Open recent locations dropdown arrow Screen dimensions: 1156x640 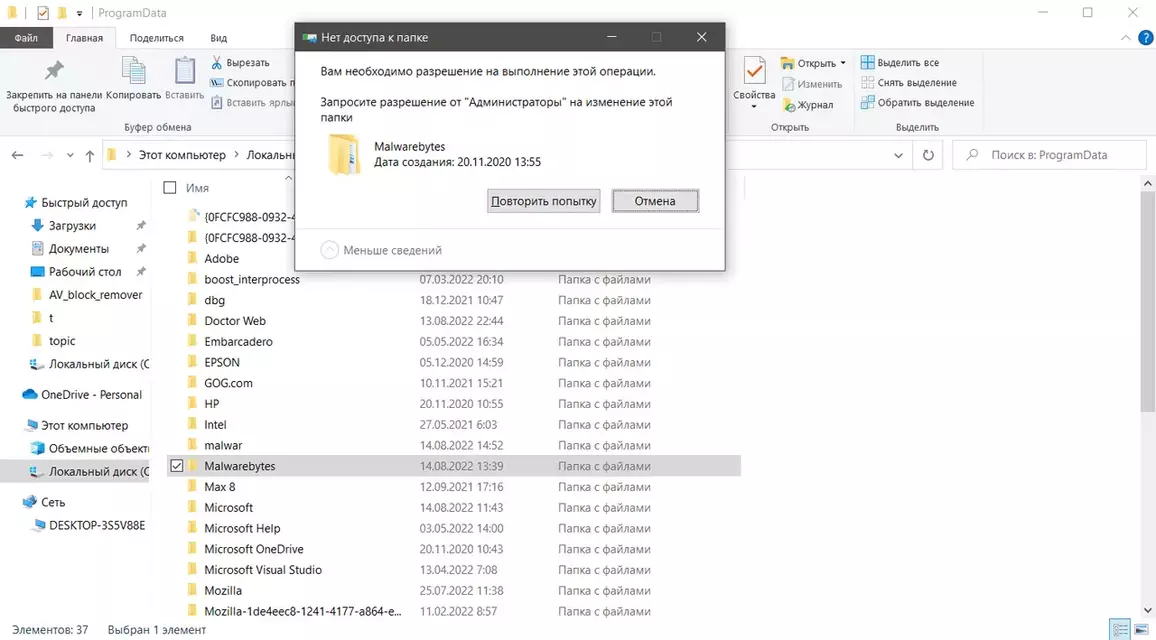70,156
